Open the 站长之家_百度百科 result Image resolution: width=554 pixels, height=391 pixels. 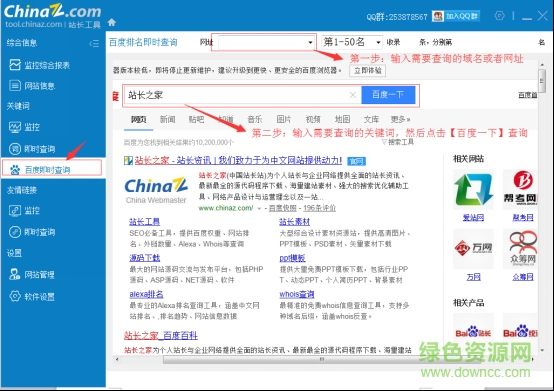[x=161, y=336]
